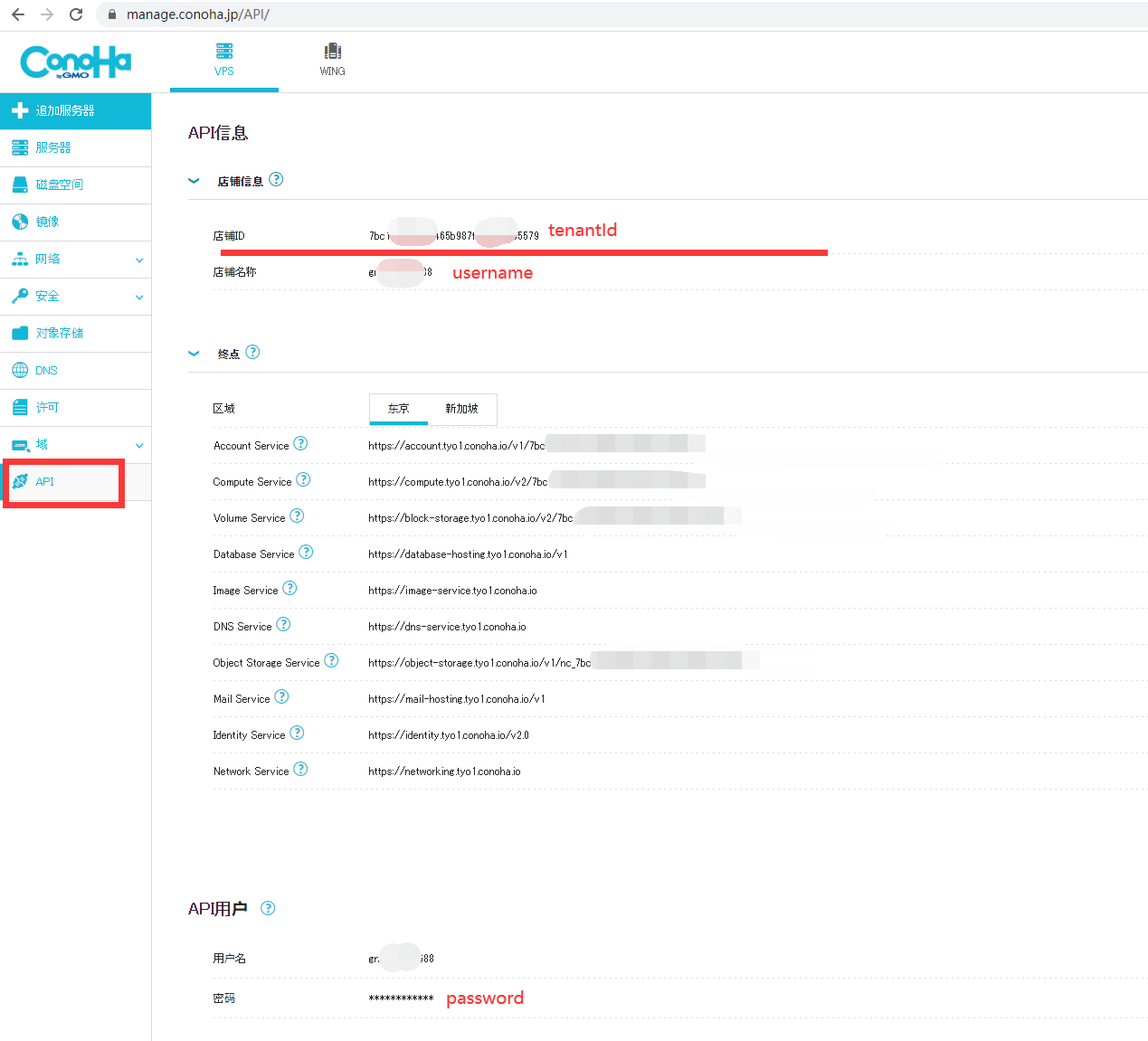1148x1041 pixels.
Task: Expand the 网络 submenu chevron
Action: tap(139, 260)
